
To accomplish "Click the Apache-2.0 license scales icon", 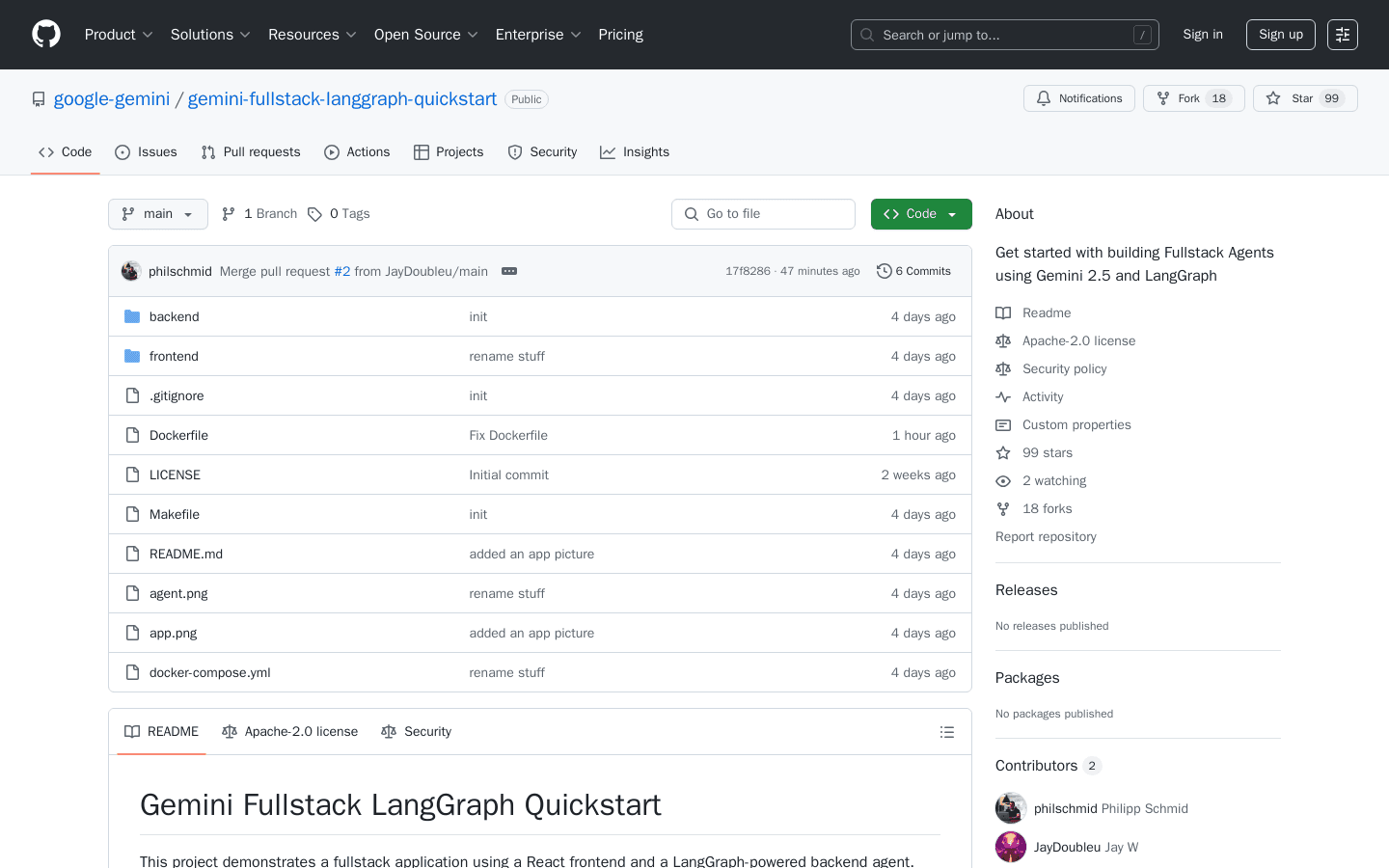I will tap(1002, 340).
